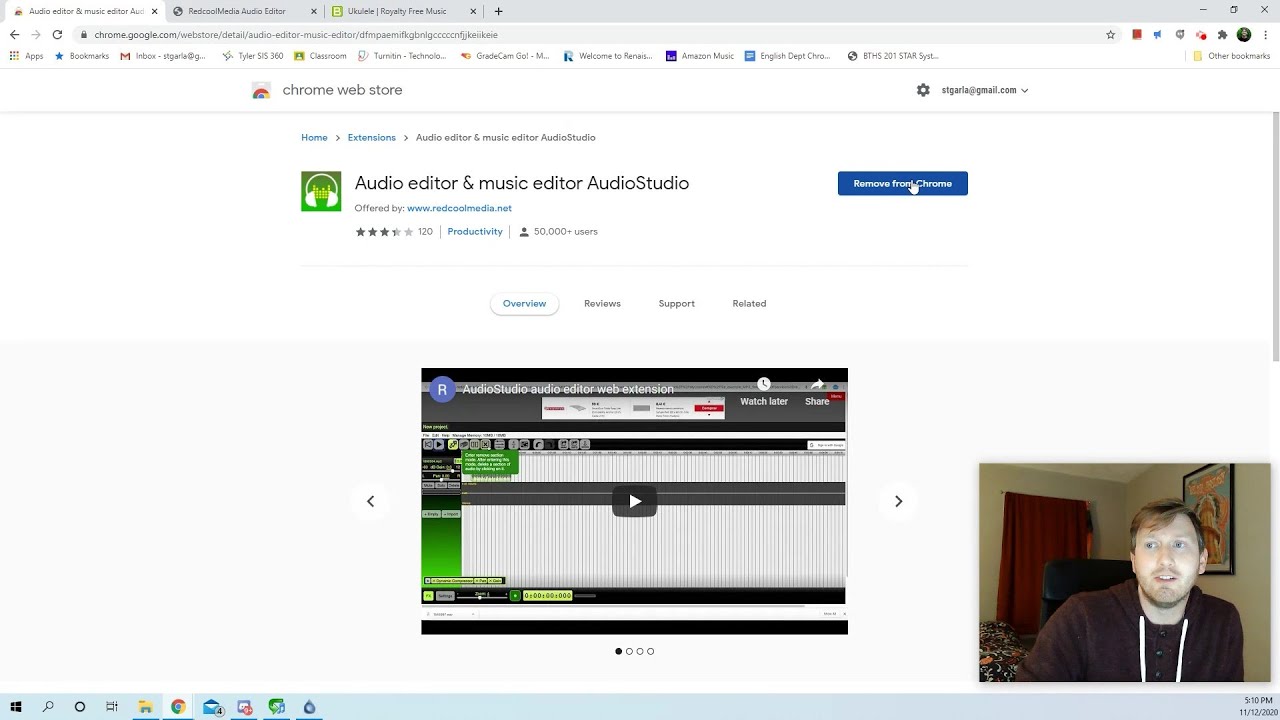Expand the stgarla@gmail.com account dropdown
The height and width of the screenshot is (720, 1280).
click(985, 90)
